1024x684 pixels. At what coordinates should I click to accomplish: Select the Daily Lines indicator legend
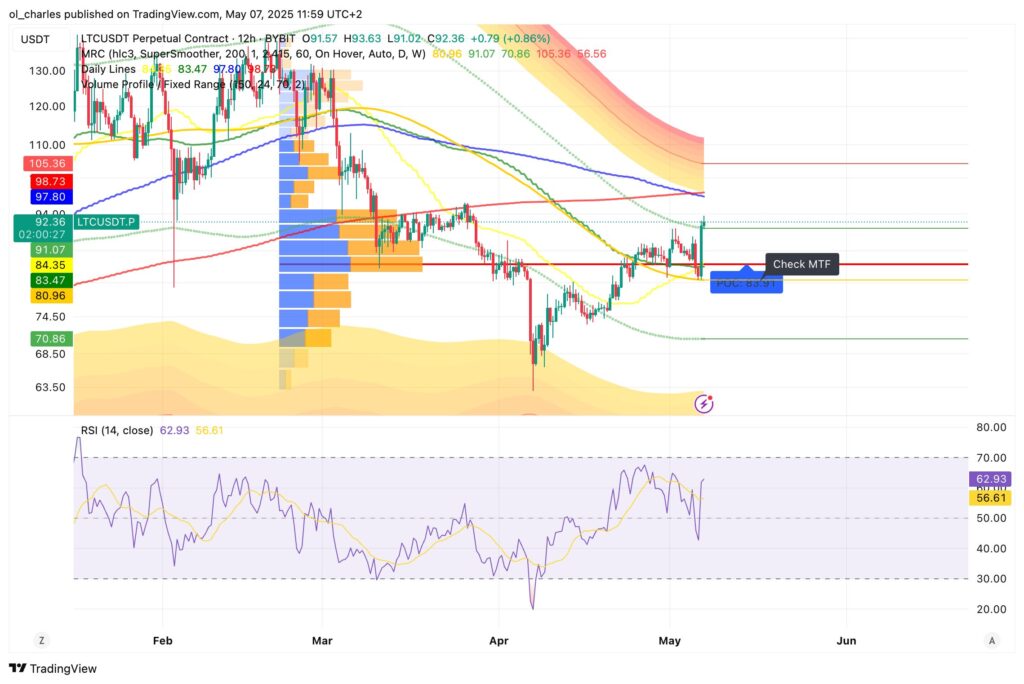coord(105,70)
